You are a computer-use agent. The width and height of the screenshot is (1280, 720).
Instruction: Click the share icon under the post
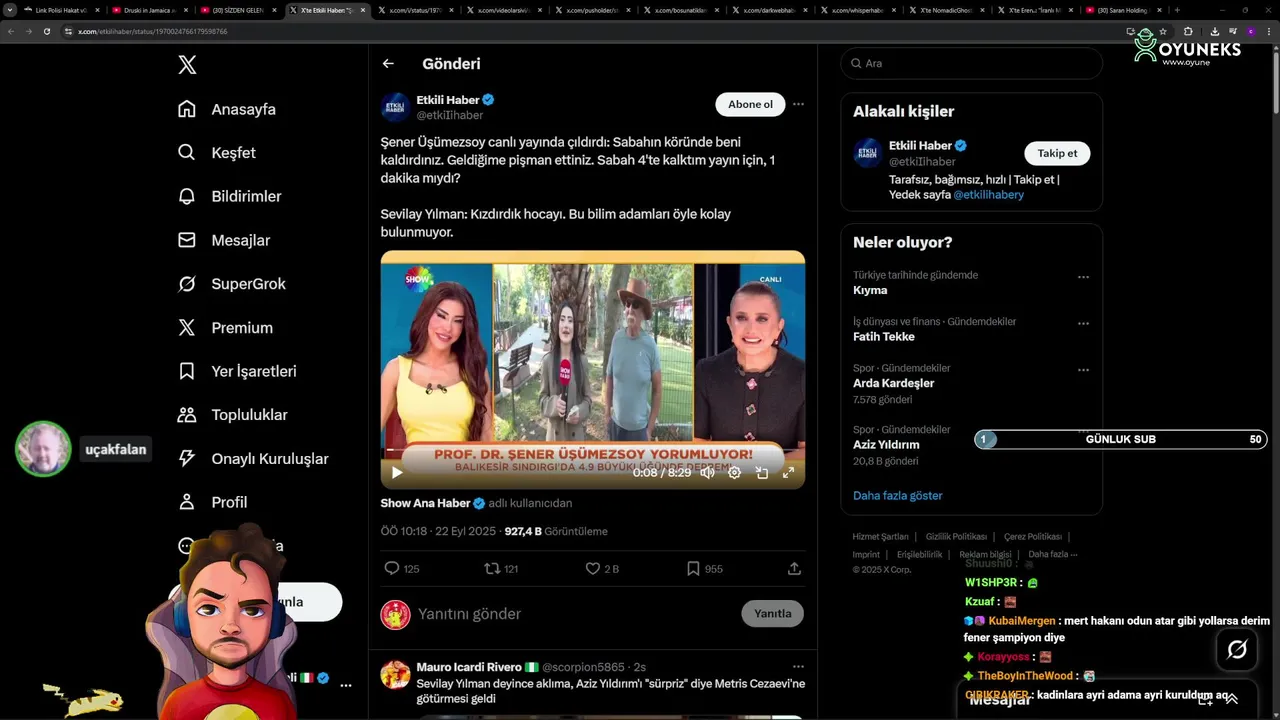pos(794,568)
